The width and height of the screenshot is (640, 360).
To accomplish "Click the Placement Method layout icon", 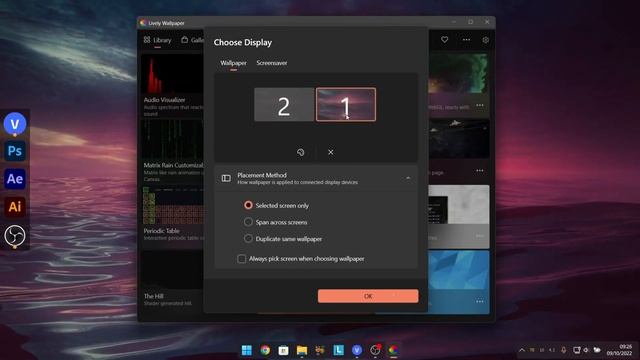I will click(x=226, y=178).
